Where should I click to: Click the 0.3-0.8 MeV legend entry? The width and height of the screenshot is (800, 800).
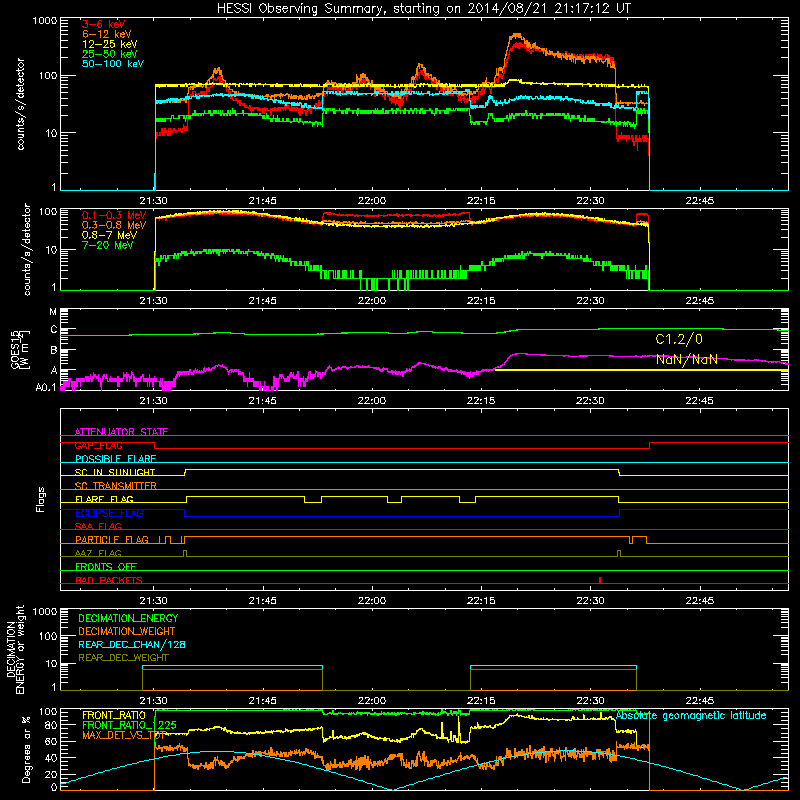point(114,225)
